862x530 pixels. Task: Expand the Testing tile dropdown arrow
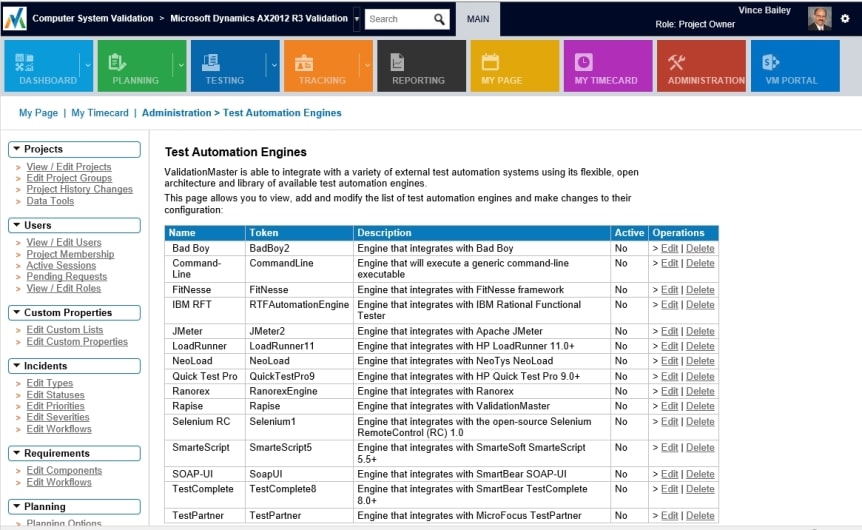point(274,65)
